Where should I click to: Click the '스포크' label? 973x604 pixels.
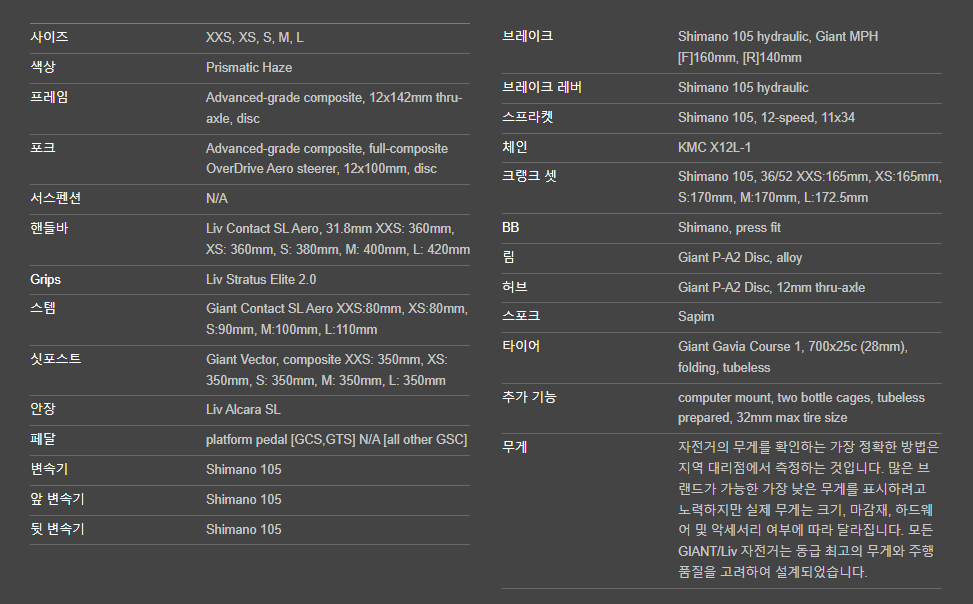point(521,316)
